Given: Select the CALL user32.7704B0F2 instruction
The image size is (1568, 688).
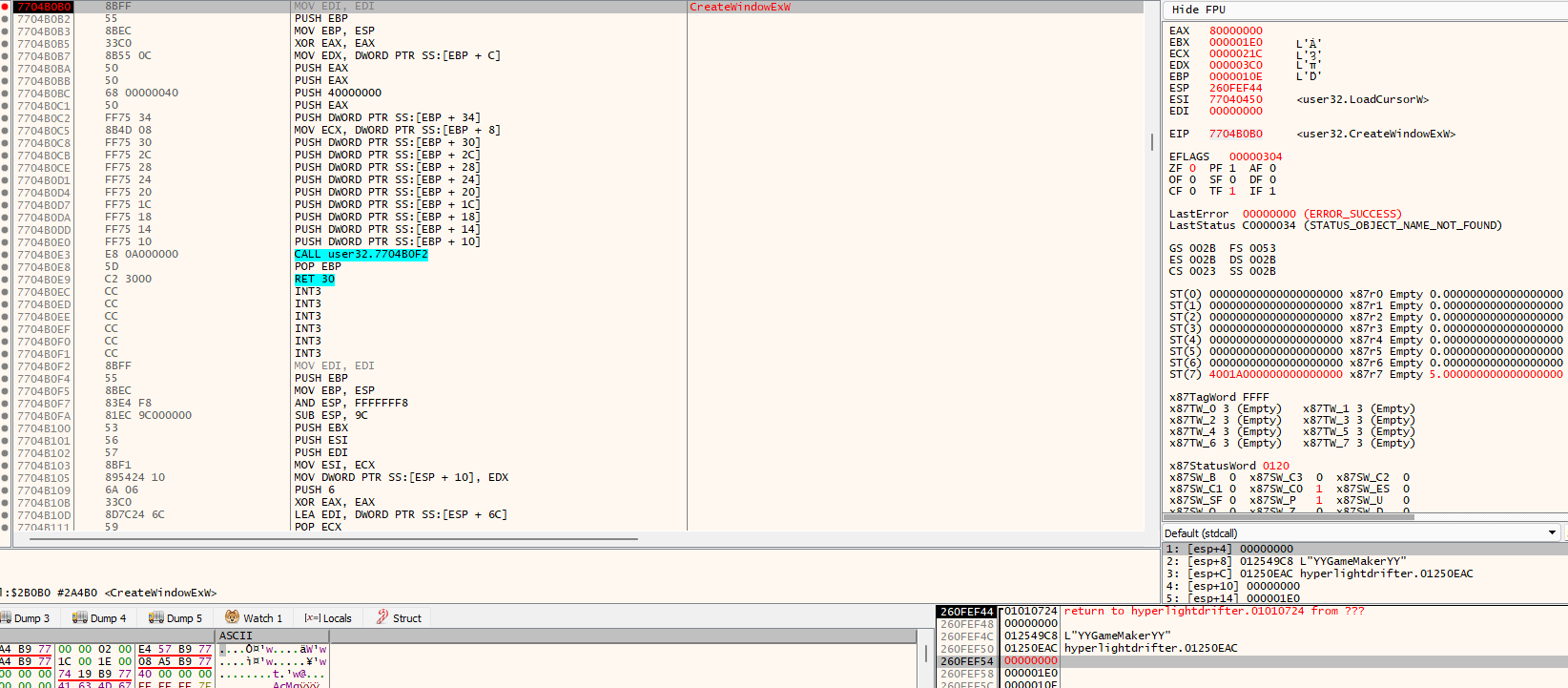Looking at the screenshot, I should (361, 255).
